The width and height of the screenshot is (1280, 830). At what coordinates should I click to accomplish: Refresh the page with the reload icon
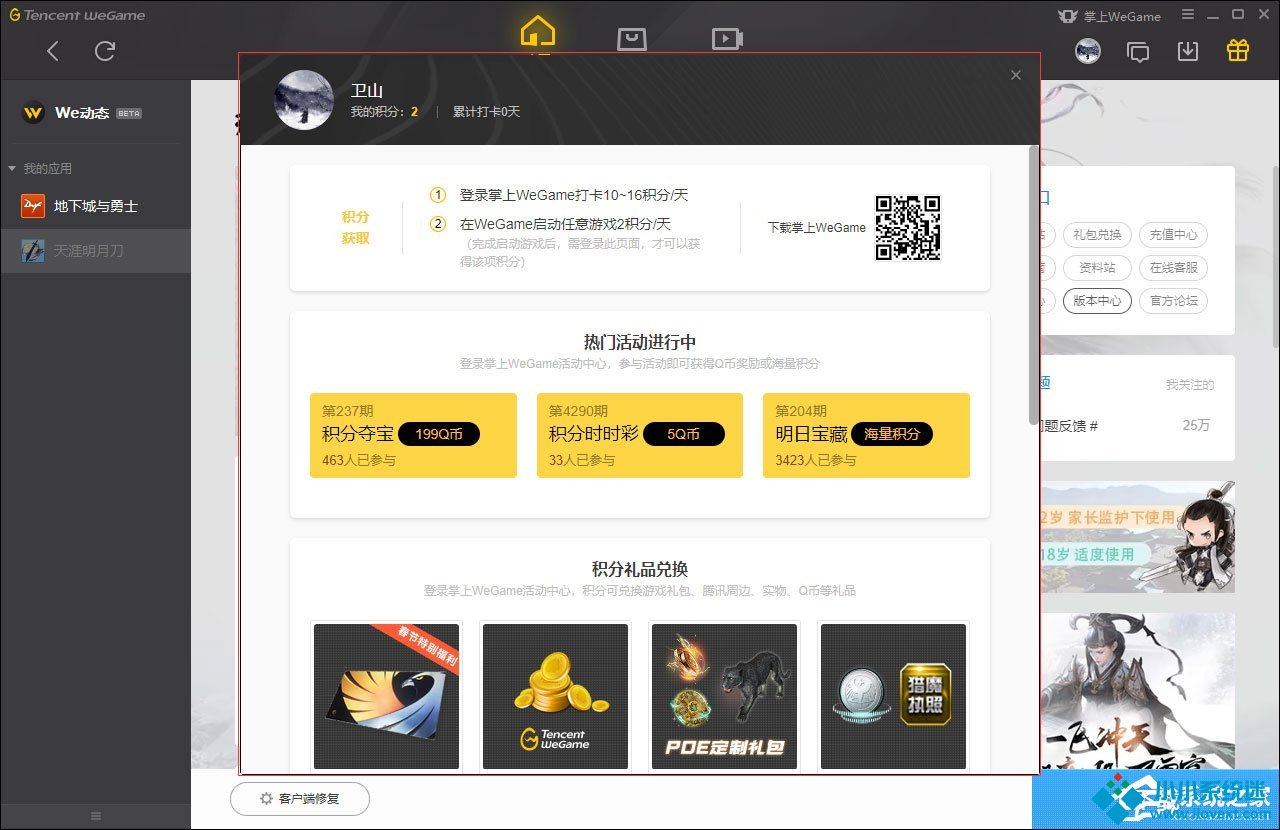tap(105, 51)
